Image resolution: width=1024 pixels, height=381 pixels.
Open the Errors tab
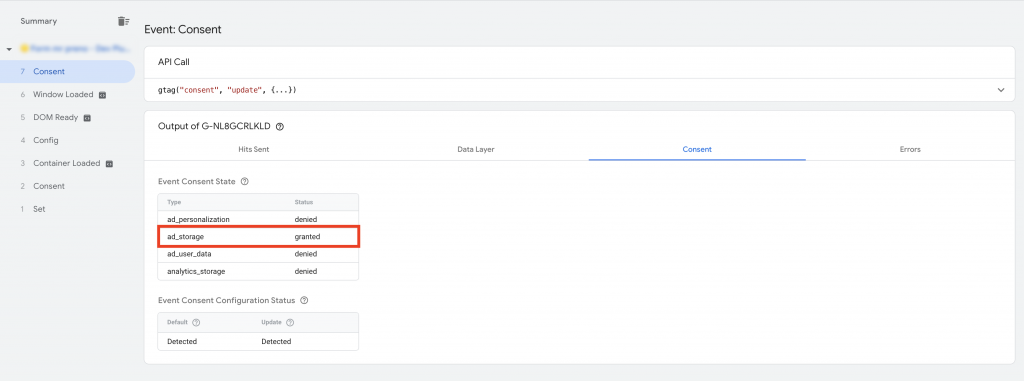pyautogui.click(x=910, y=149)
